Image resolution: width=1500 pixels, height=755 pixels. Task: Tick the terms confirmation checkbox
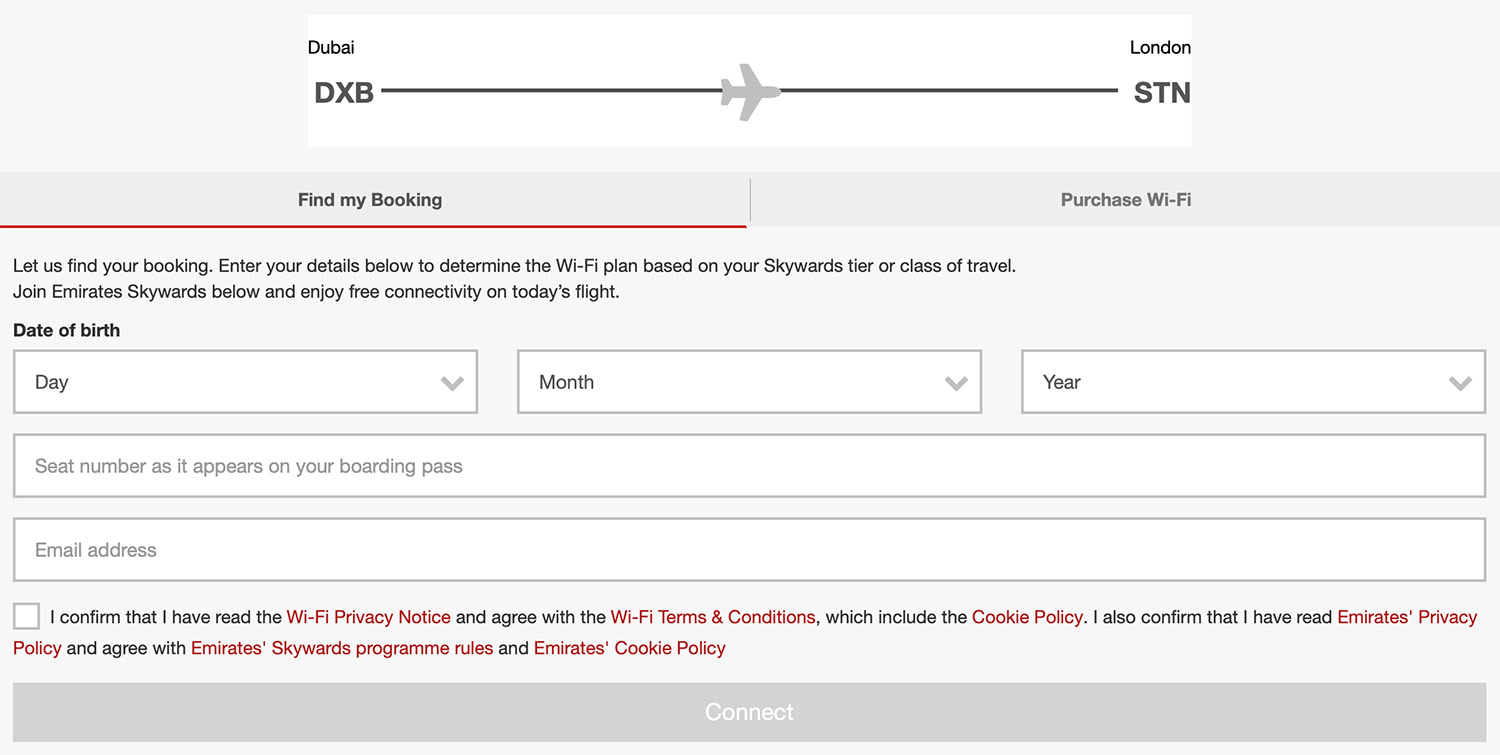(x=27, y=616)
